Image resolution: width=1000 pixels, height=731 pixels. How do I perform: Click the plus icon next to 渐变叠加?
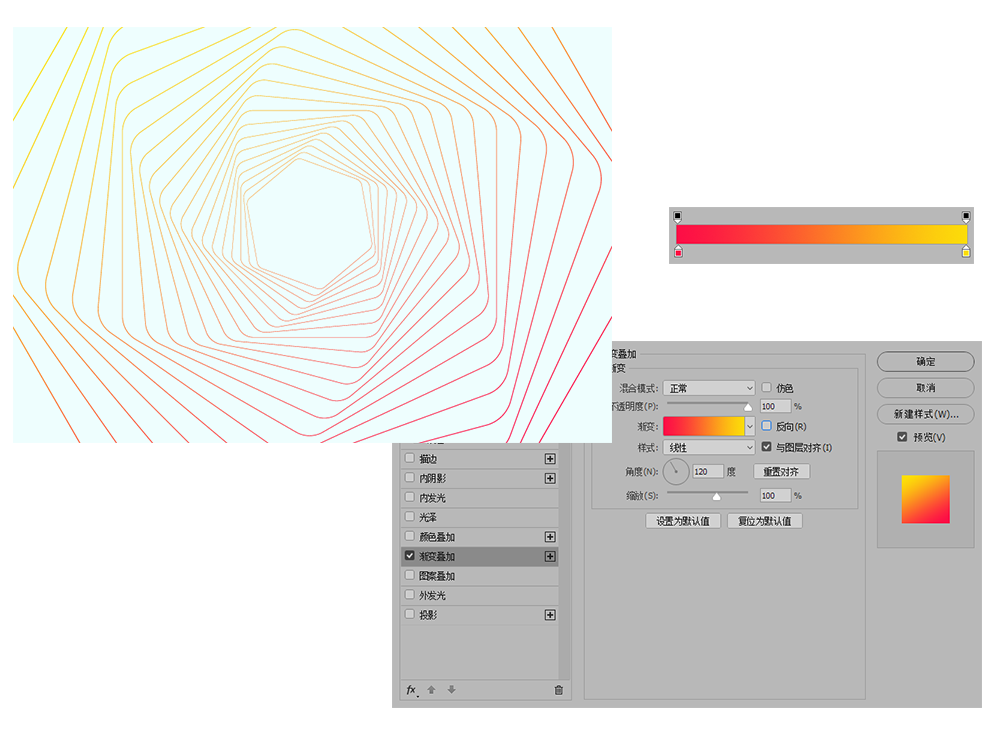550,557
